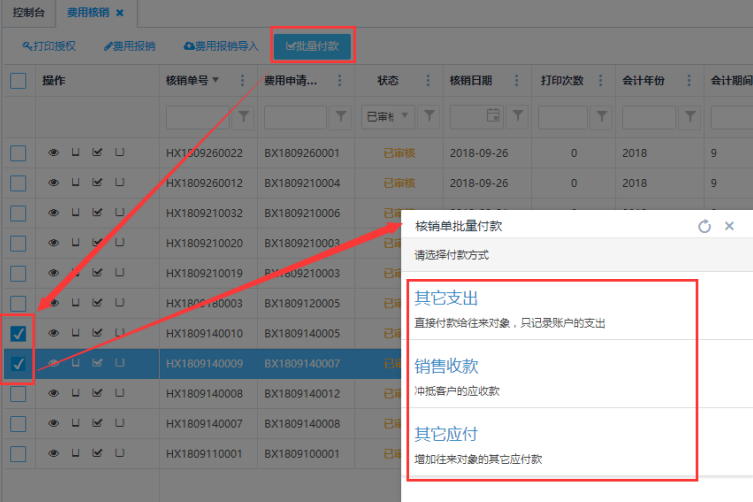View details of row HX1809260022 eye icon
The width and height of the screenshot is (753, 502).
tap(54, 153)
